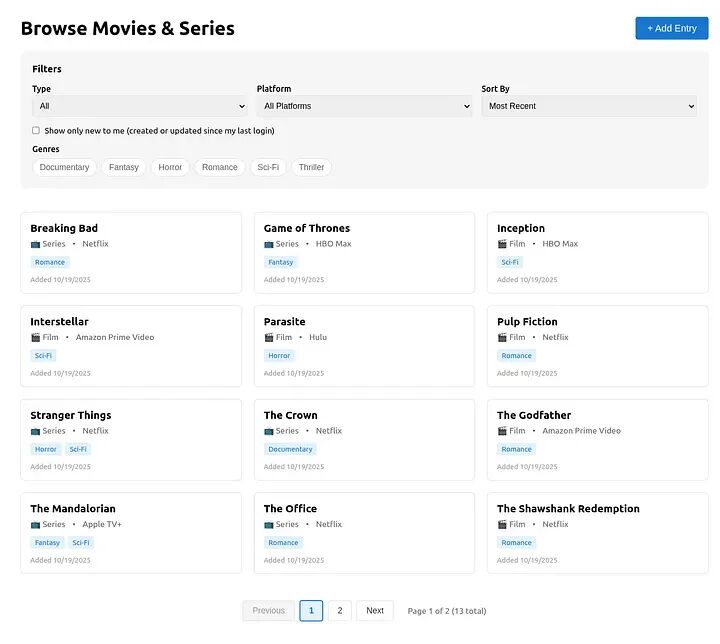This screenshot has height=644, width=720.
Task: Toggle the Sci-Fi genre filter chip
Action: point(268,167)
